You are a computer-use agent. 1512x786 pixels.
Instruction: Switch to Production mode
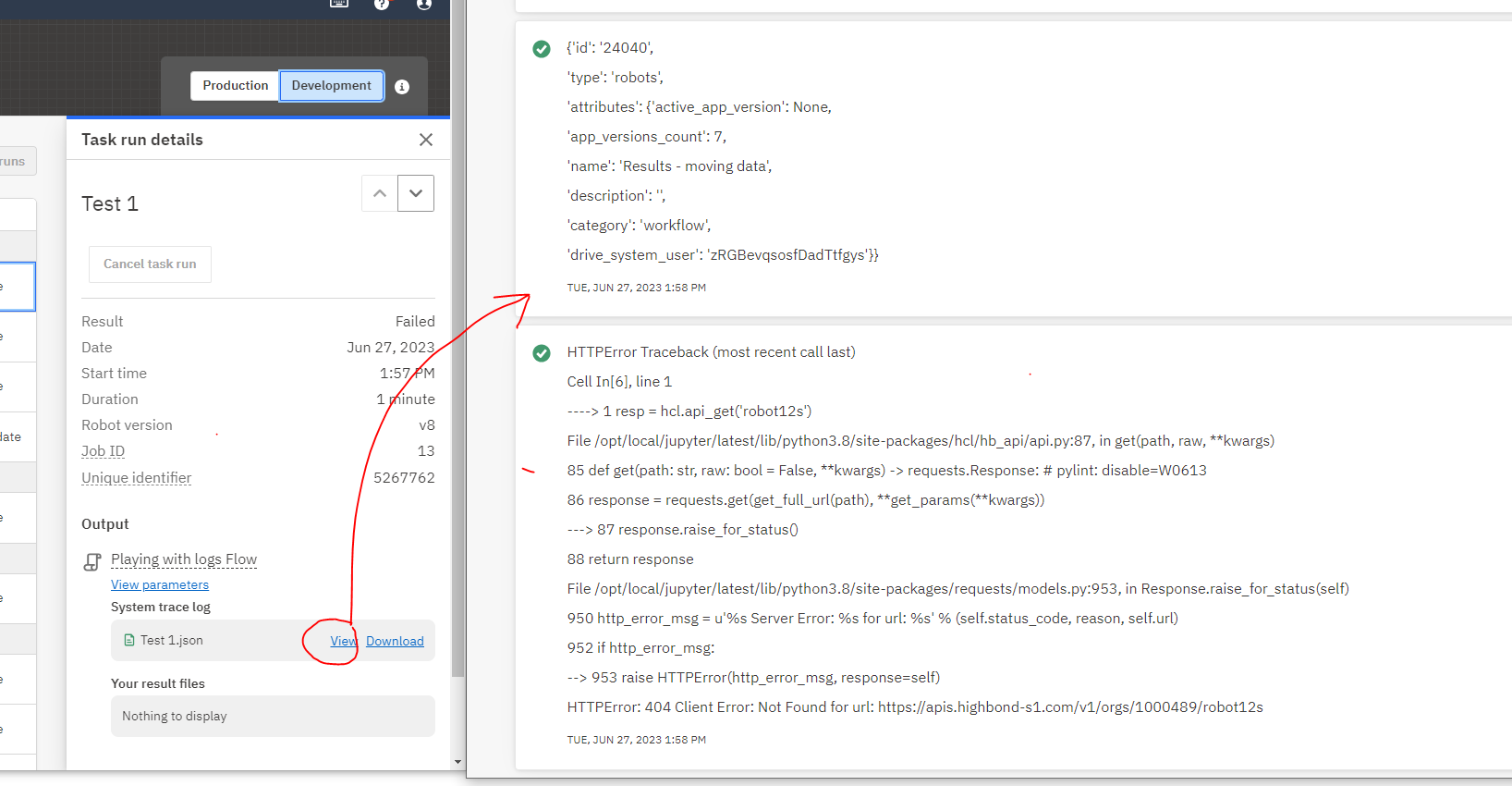235,86
